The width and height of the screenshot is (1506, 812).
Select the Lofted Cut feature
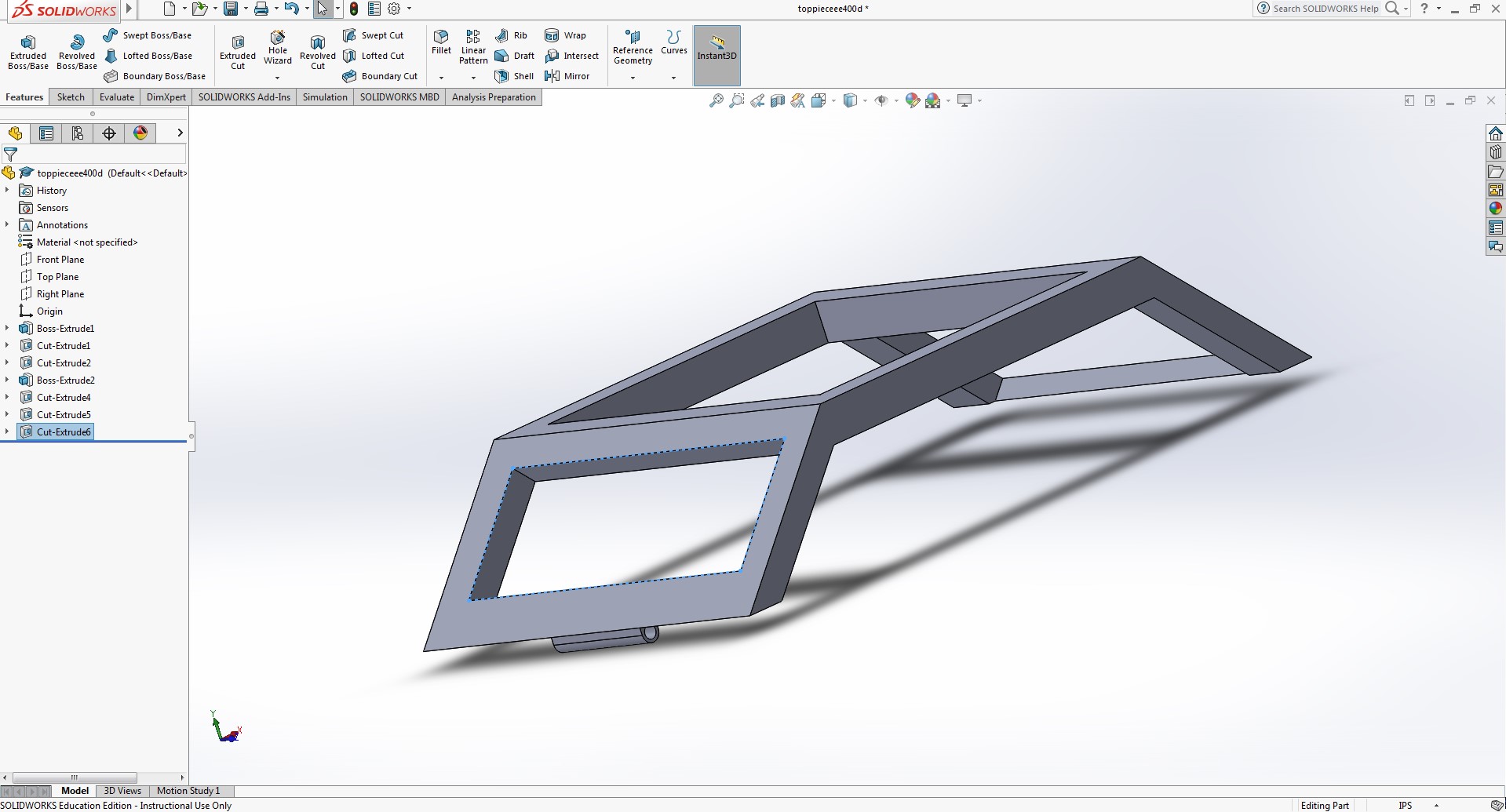[374, 56]
